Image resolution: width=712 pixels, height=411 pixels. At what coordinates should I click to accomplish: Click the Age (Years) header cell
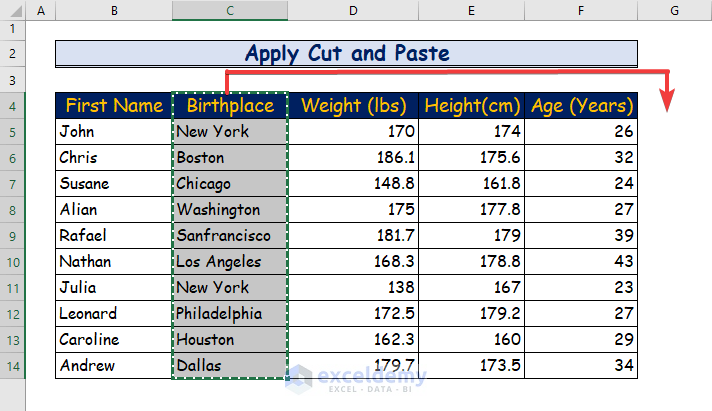pyautogui.click(x=581, y=106)
